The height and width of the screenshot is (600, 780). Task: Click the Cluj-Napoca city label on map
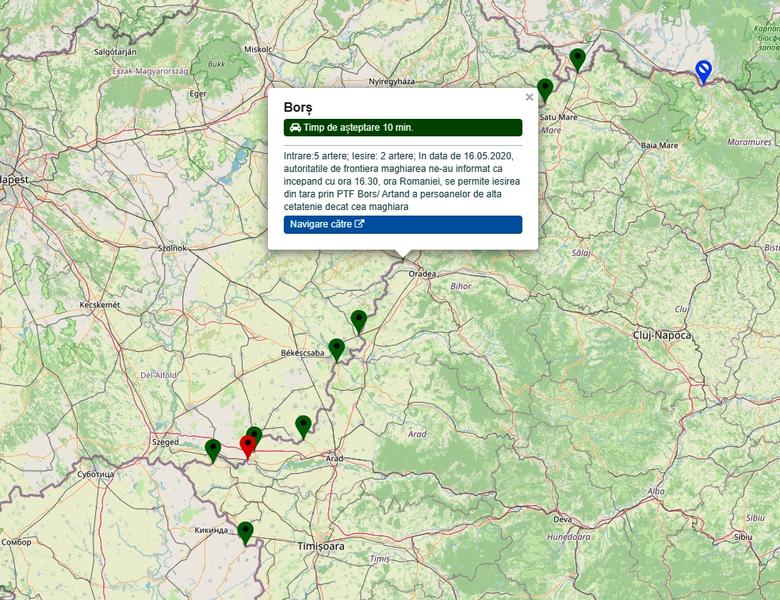pos(662,335)
